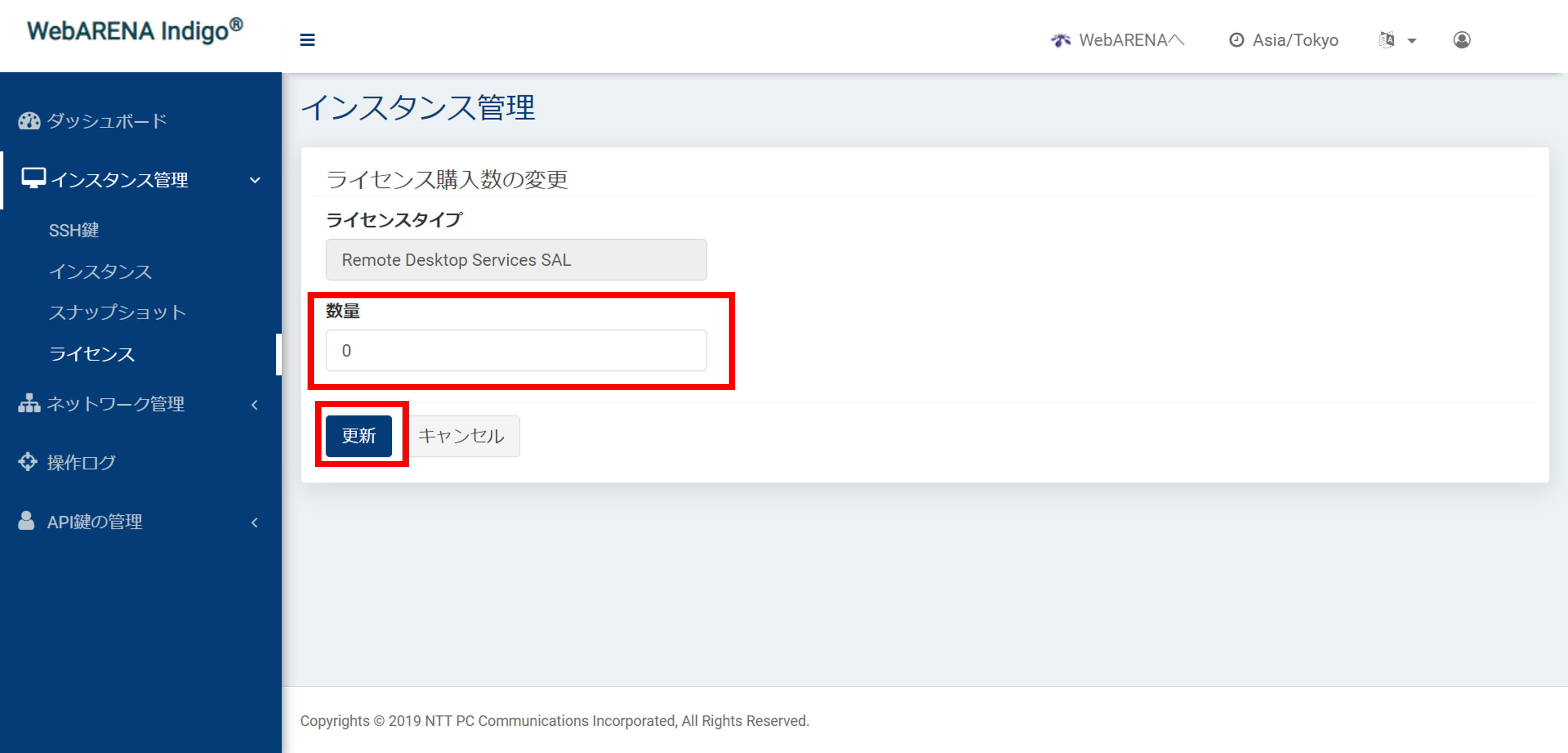Click the network sitemap icon beside ネットワーク管理
Viewport: 1568px width, 753px height.
[x=29, y=404]
